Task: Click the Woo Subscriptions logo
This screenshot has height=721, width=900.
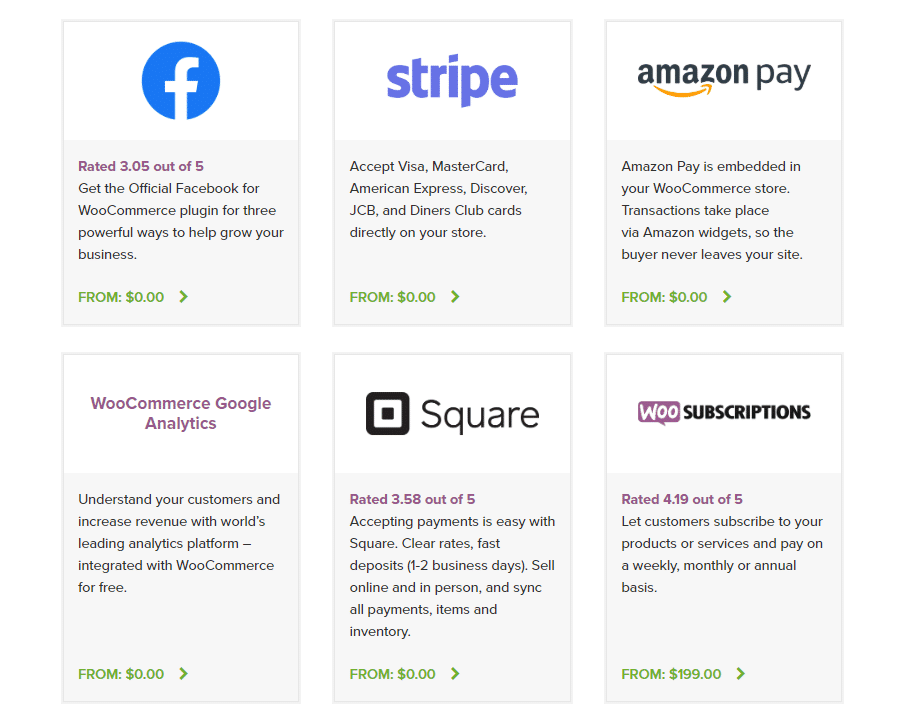Action: pos(723,412)
